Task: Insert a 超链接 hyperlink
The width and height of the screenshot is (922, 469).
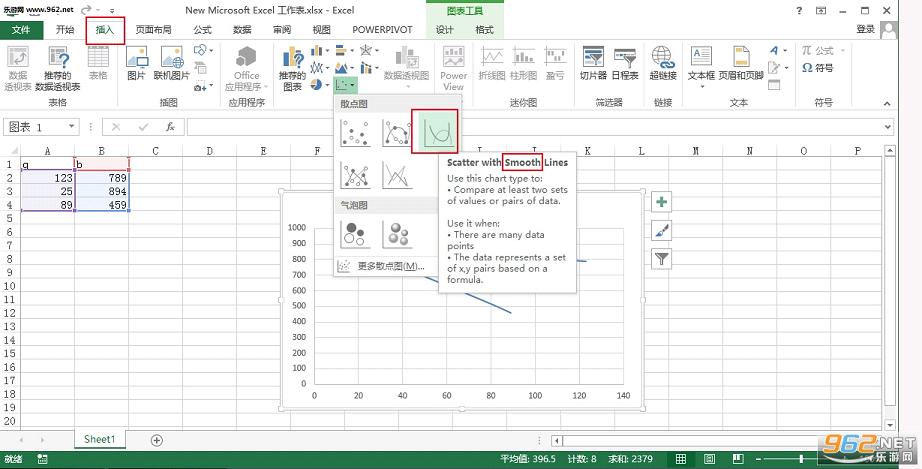Action: pos(663,63)
